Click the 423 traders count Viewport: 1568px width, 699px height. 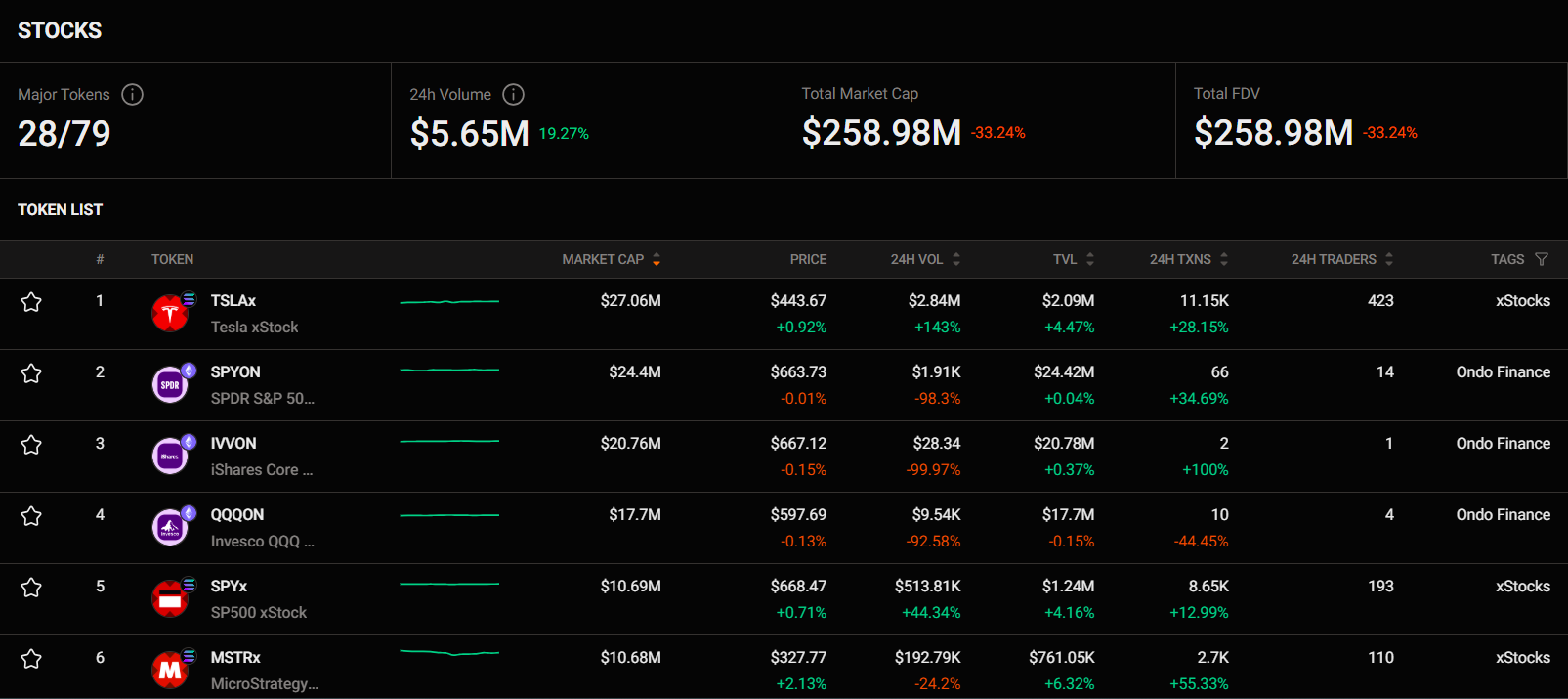tap(1380, 301)
